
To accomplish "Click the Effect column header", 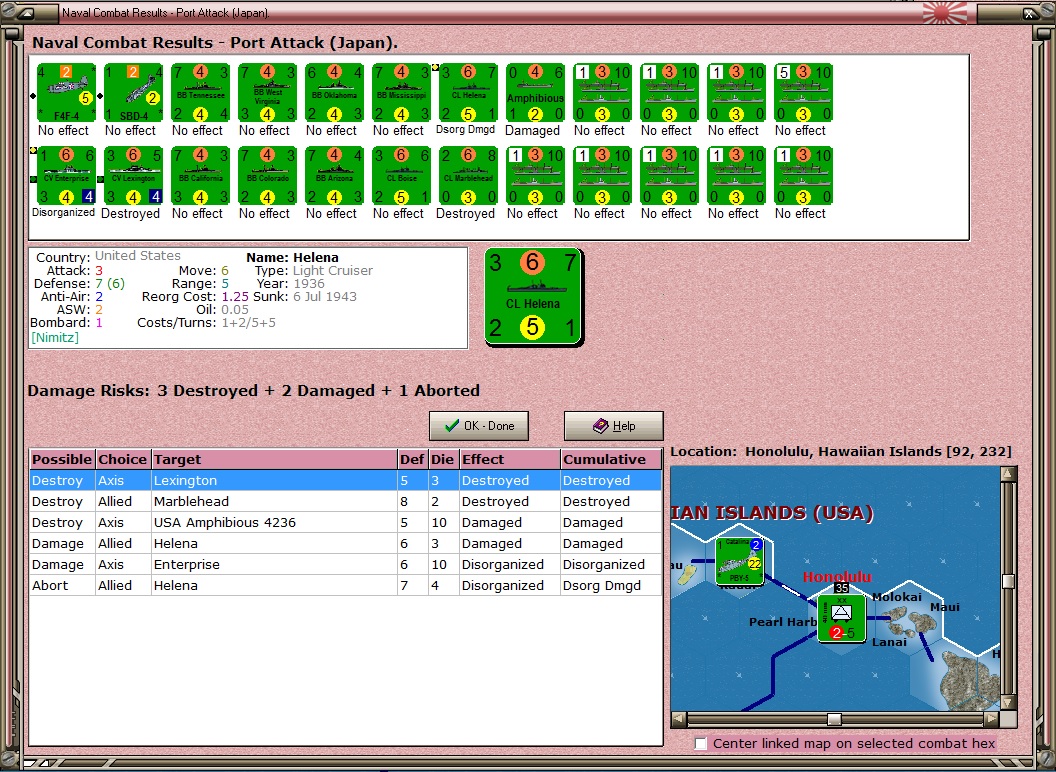I will [510, 459].
